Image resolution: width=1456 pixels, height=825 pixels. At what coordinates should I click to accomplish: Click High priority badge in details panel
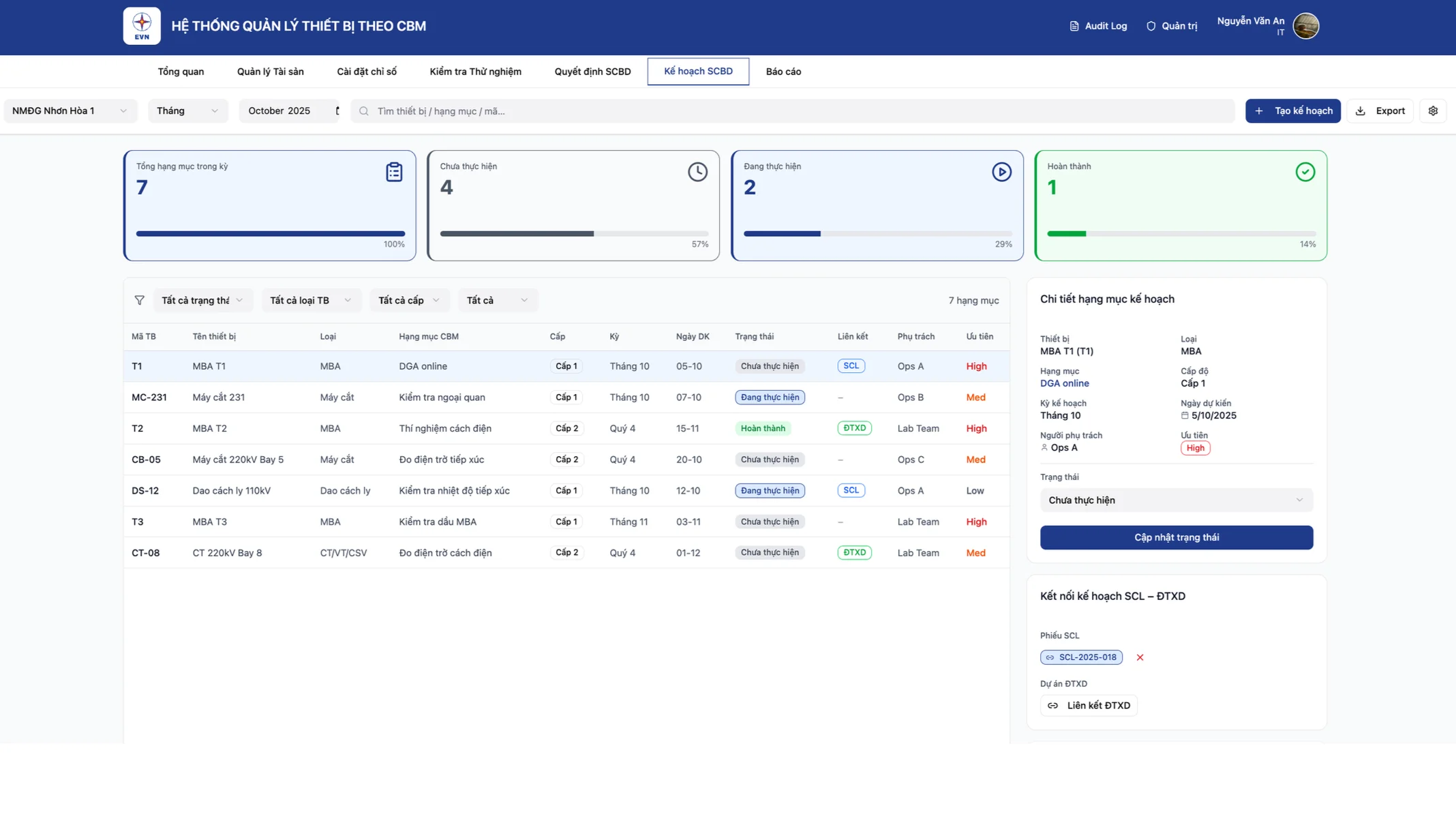pyautogui.click(x=1195, y=448)
